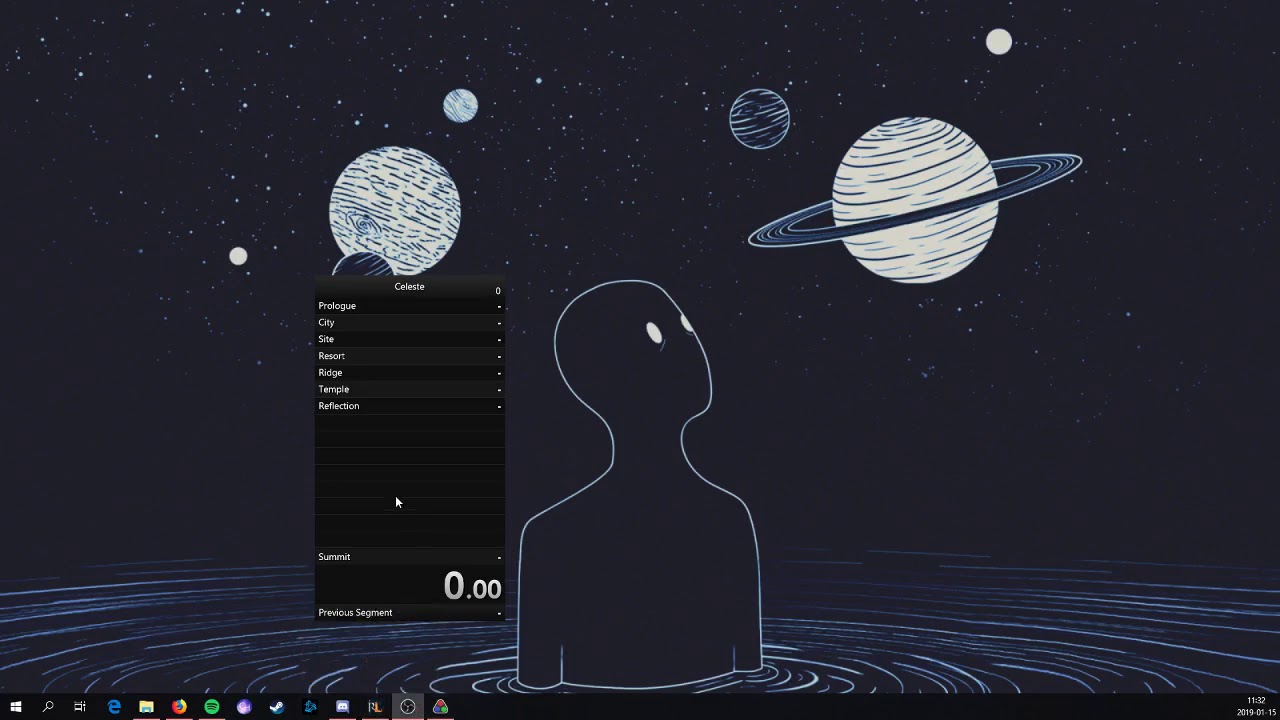Image resolution: width=1280 pixels, height=720 pixels.
Task: Open Spotify from the taskbar
Action: 212,707
